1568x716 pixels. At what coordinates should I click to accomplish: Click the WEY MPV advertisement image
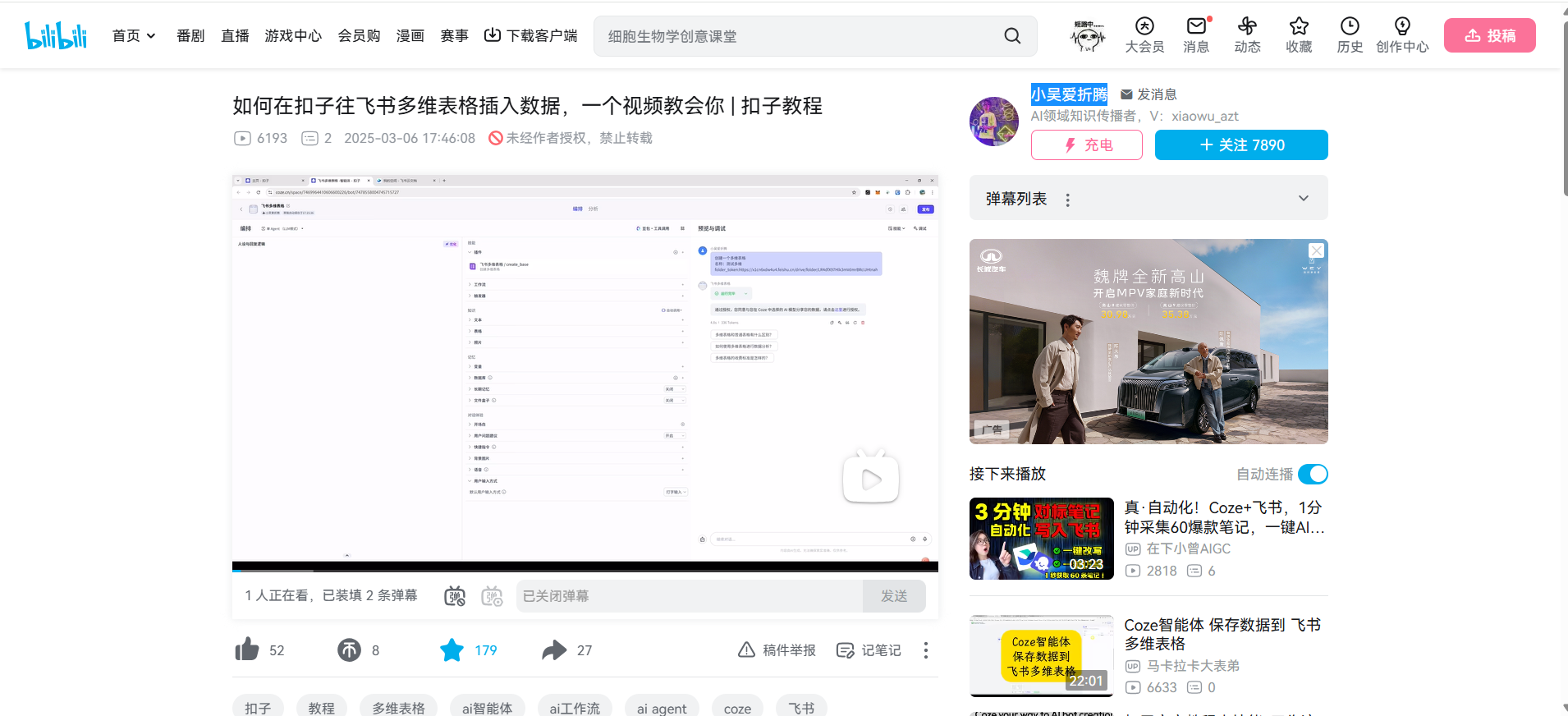[1148, 342]
